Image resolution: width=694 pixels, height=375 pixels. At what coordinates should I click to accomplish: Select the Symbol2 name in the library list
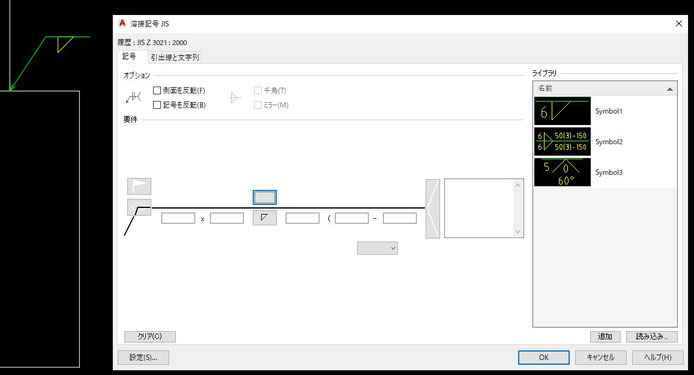[609, 142]
